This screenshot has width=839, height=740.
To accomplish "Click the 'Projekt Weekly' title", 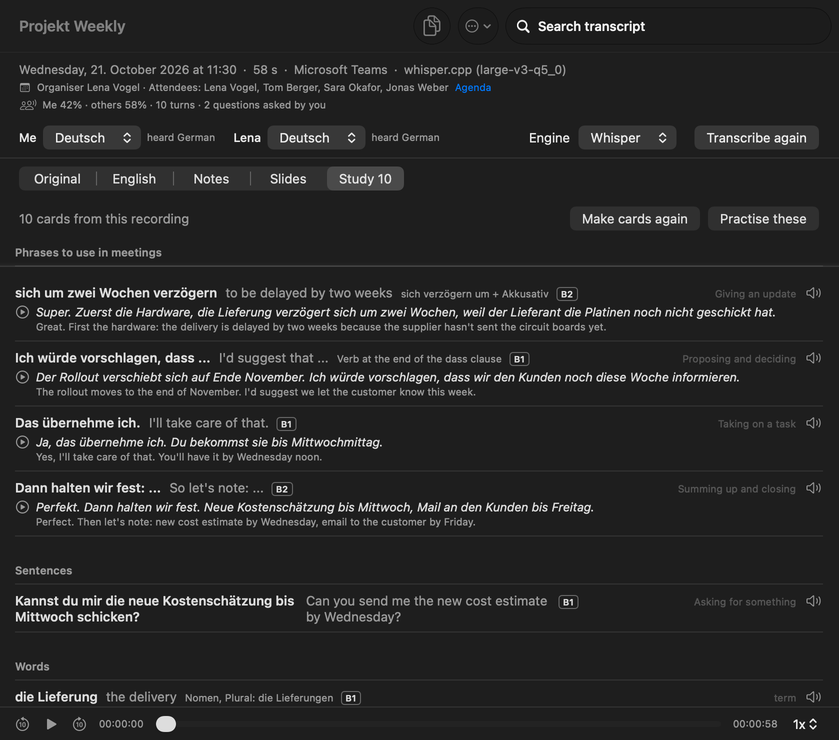I will coord(72,26).
